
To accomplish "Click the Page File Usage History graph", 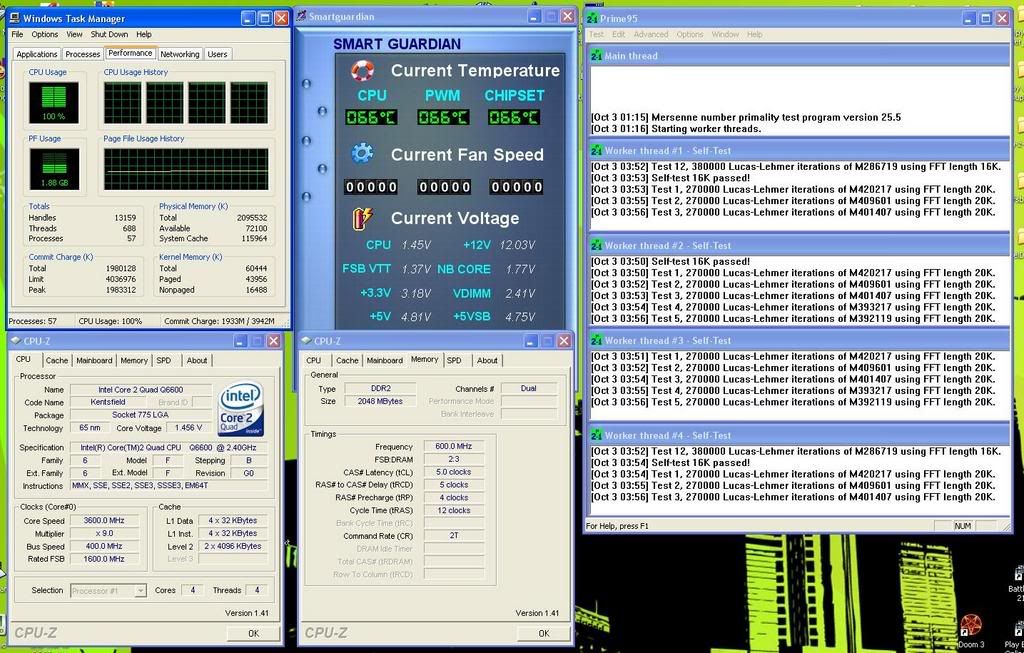I will pos(186,169).
